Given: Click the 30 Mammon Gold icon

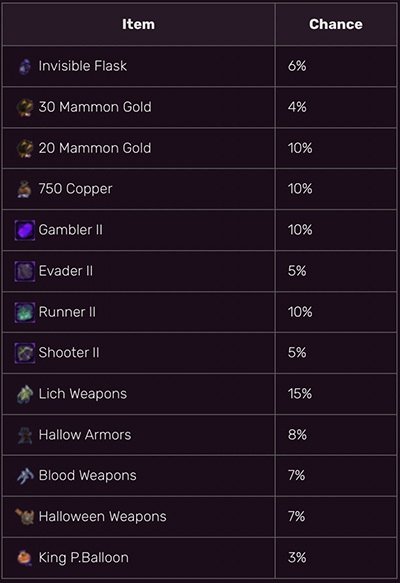Looking at the screenshot, I should [x=25, y=107].
